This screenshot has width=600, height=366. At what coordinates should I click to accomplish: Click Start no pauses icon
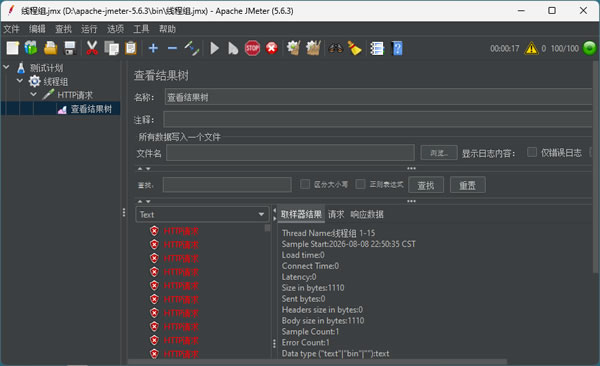(x=233, y=48)
